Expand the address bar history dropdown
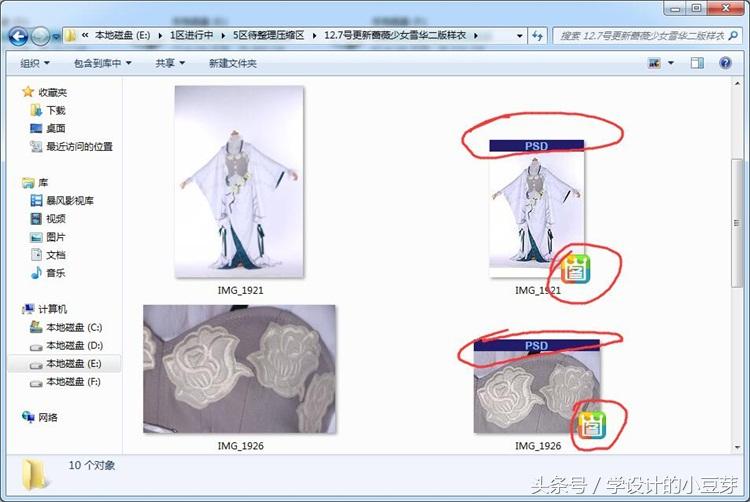Screen dimensions: 750x502 pyautogui.click(x=520, y=36)
